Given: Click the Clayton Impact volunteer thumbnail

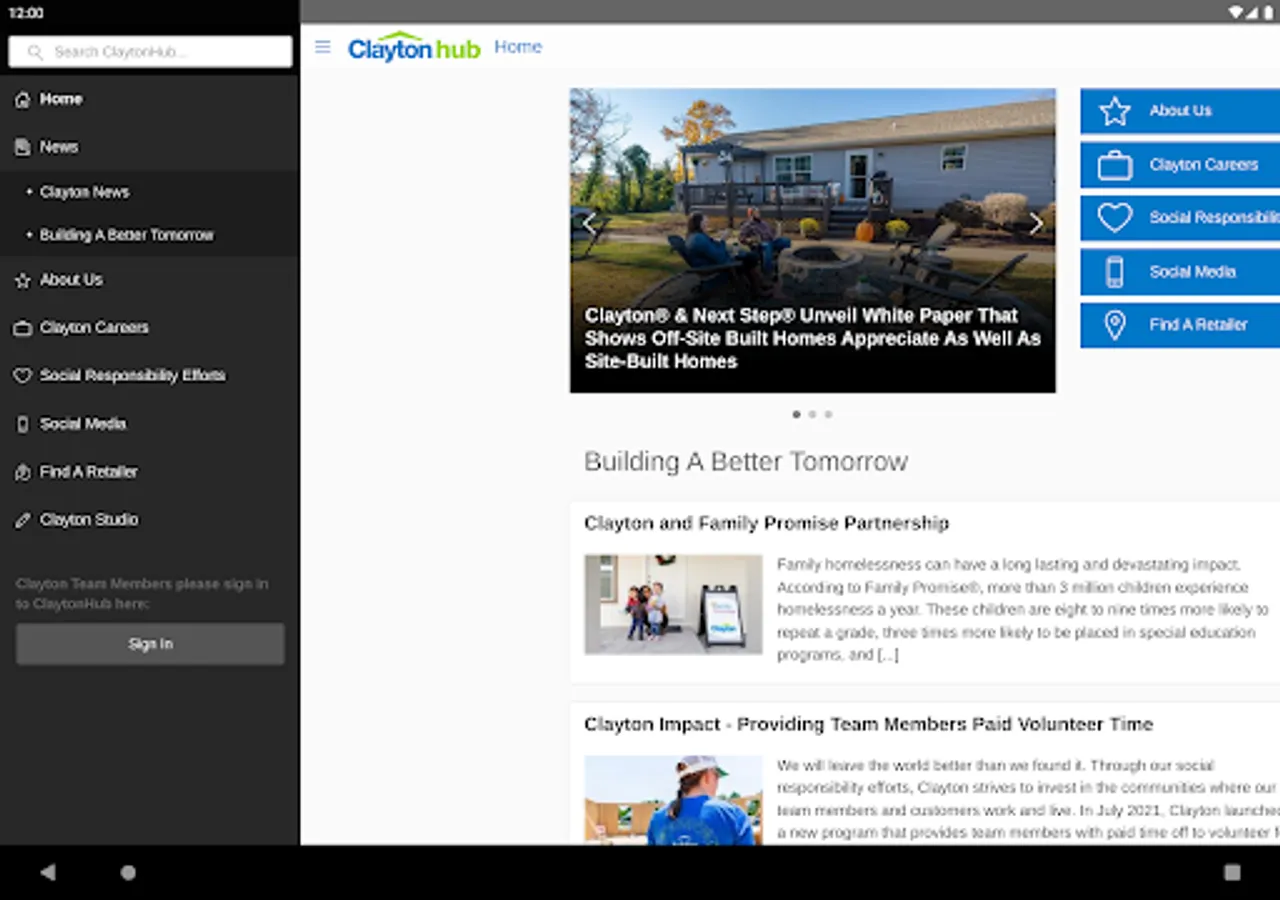Looking at the screenshot, I should pyautogui.click(x=673, y=800).
